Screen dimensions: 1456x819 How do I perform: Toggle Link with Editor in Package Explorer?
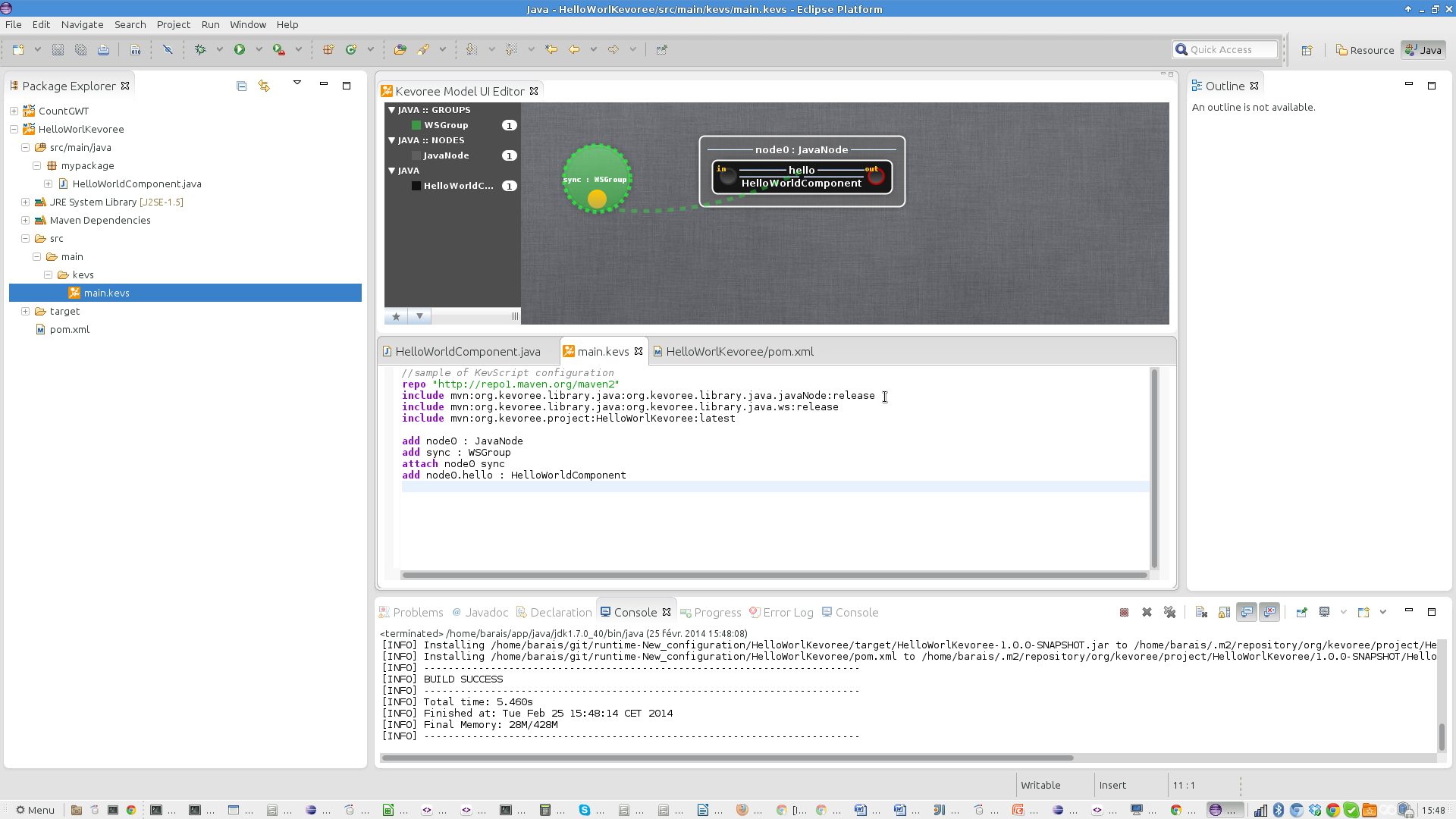click(x=264, y=86)
